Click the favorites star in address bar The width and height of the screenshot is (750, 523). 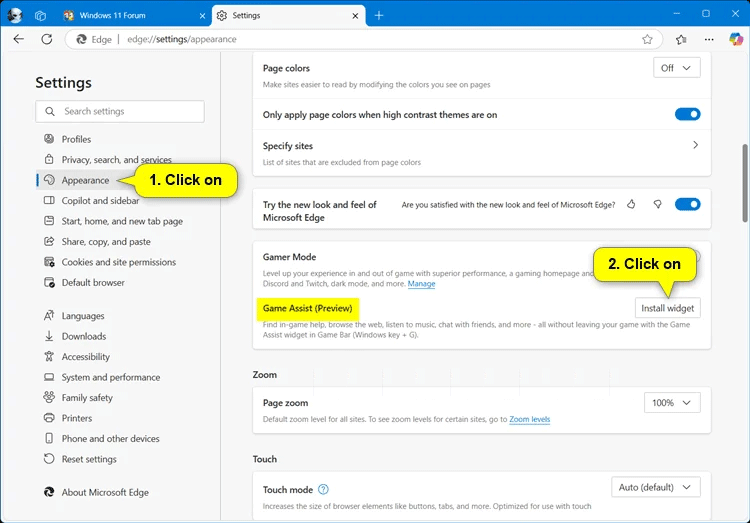click(647, 39)
